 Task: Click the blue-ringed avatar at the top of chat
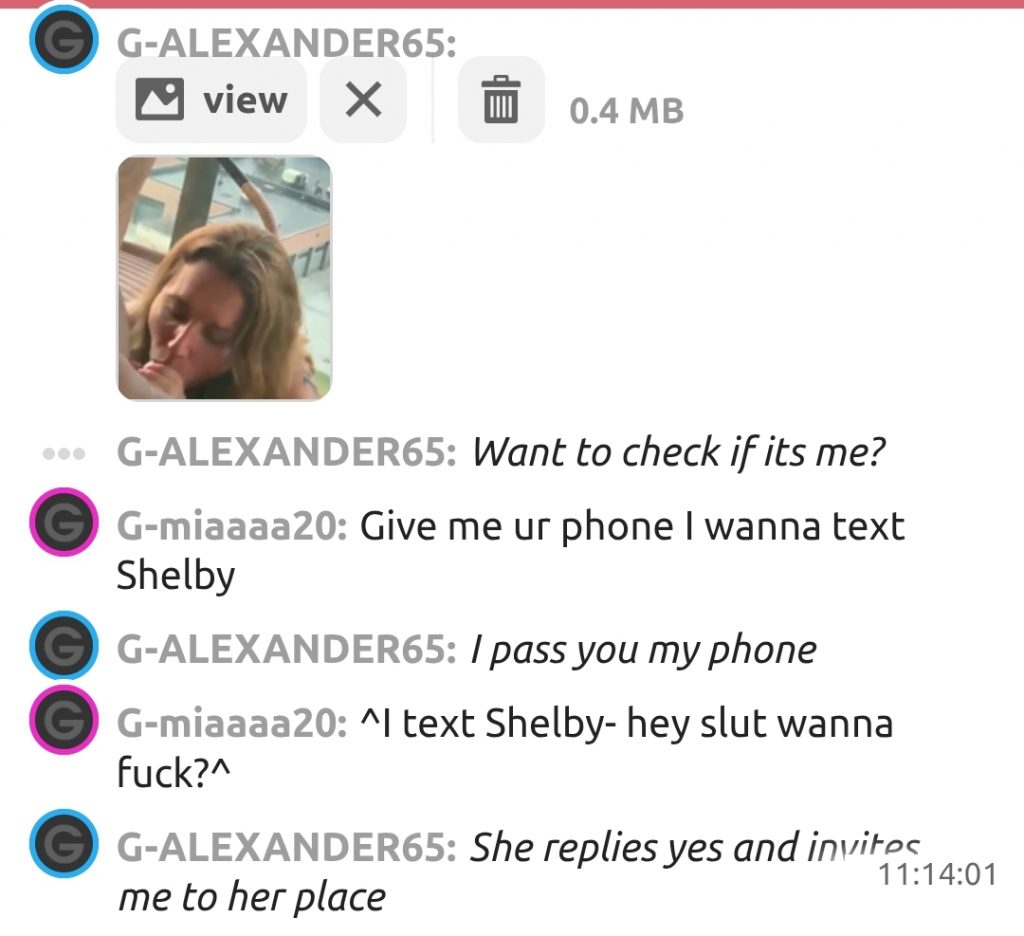tap(64, 39)
